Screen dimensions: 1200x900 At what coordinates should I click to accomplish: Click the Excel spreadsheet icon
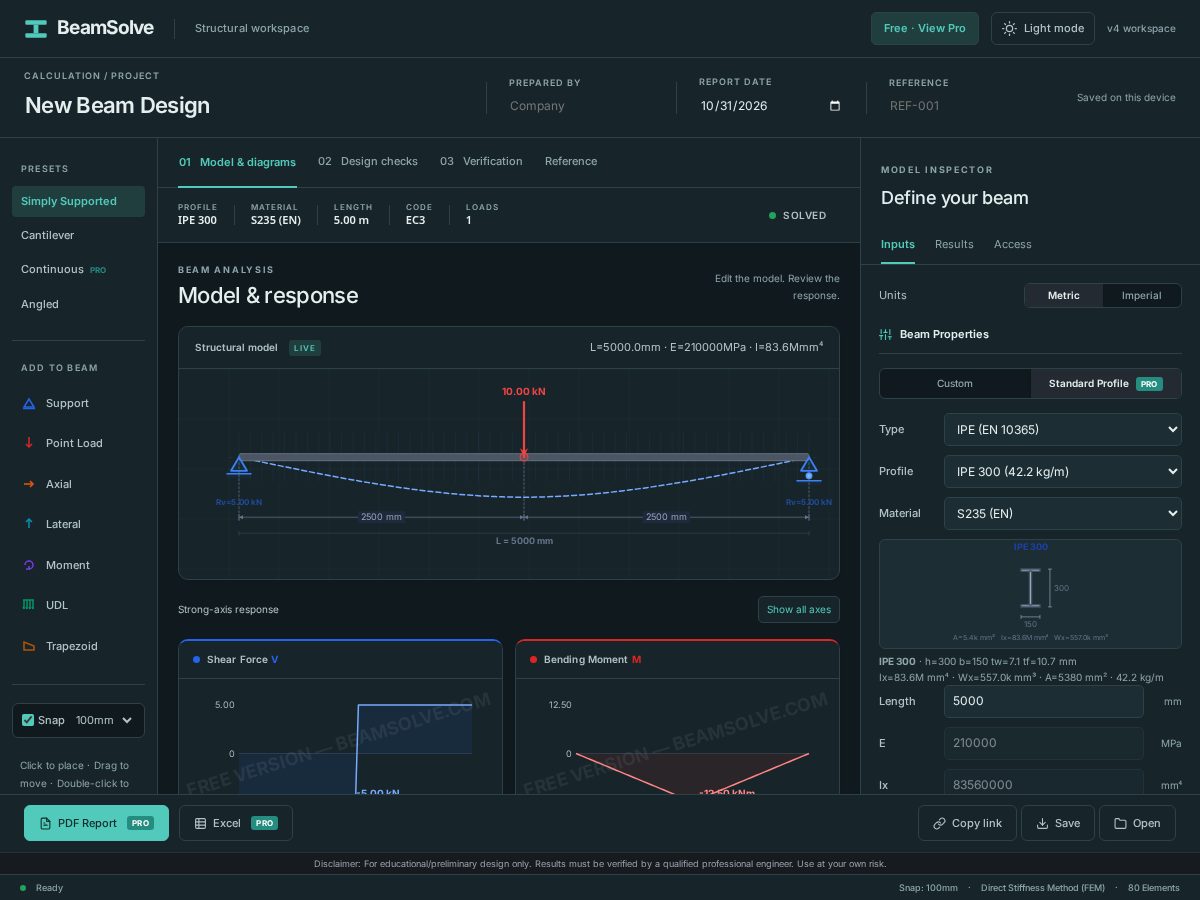tap(200, 823)
